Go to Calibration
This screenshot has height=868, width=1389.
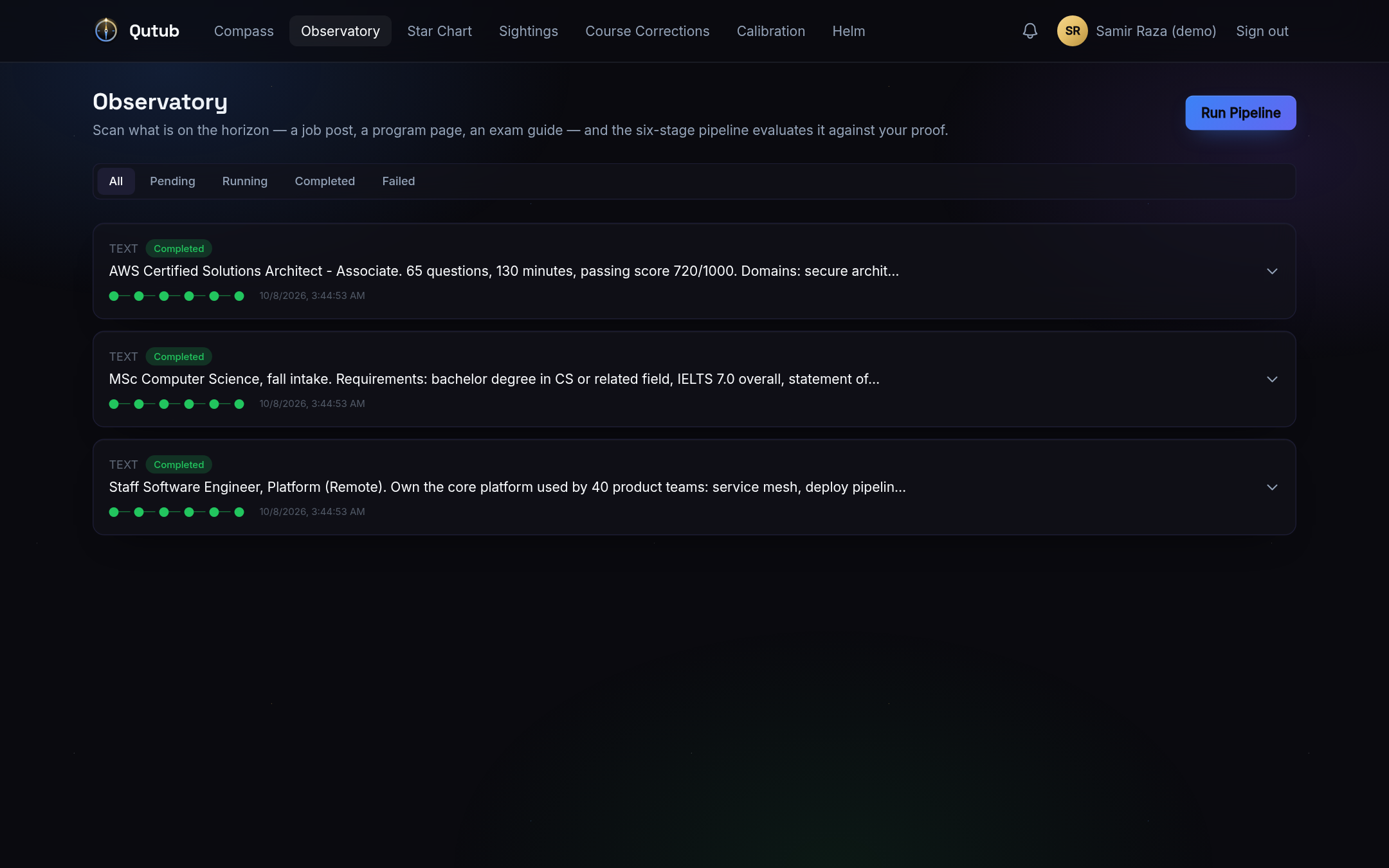click(x=770, y=31)
